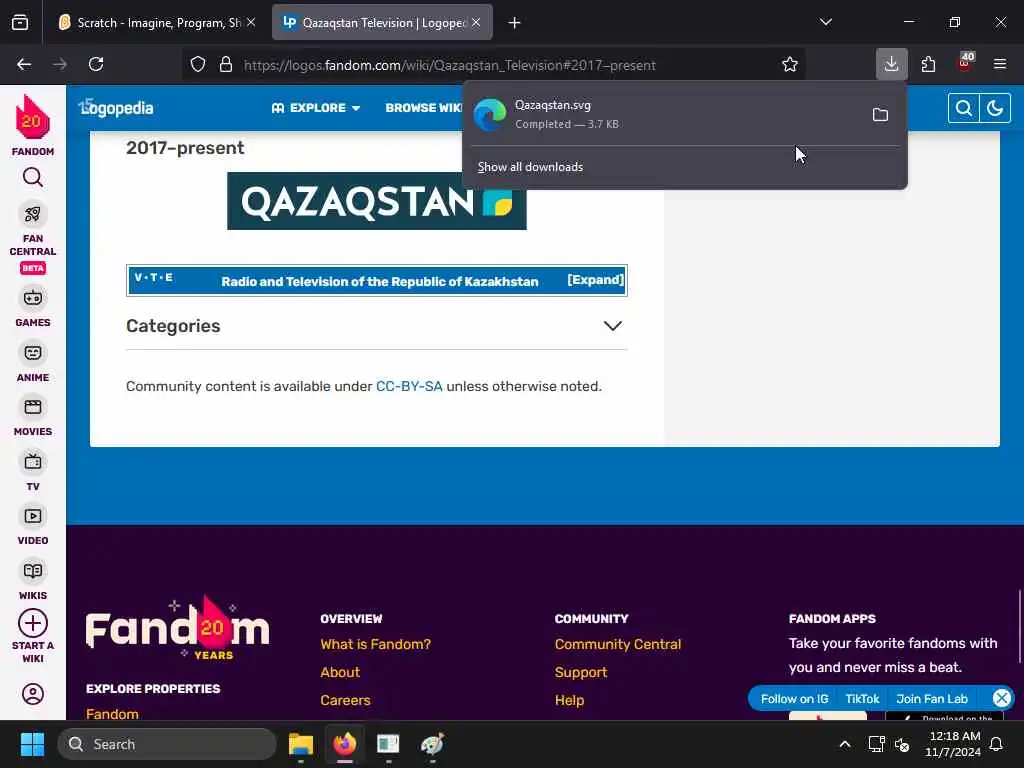Dismiss the social follow banner

1001,698
